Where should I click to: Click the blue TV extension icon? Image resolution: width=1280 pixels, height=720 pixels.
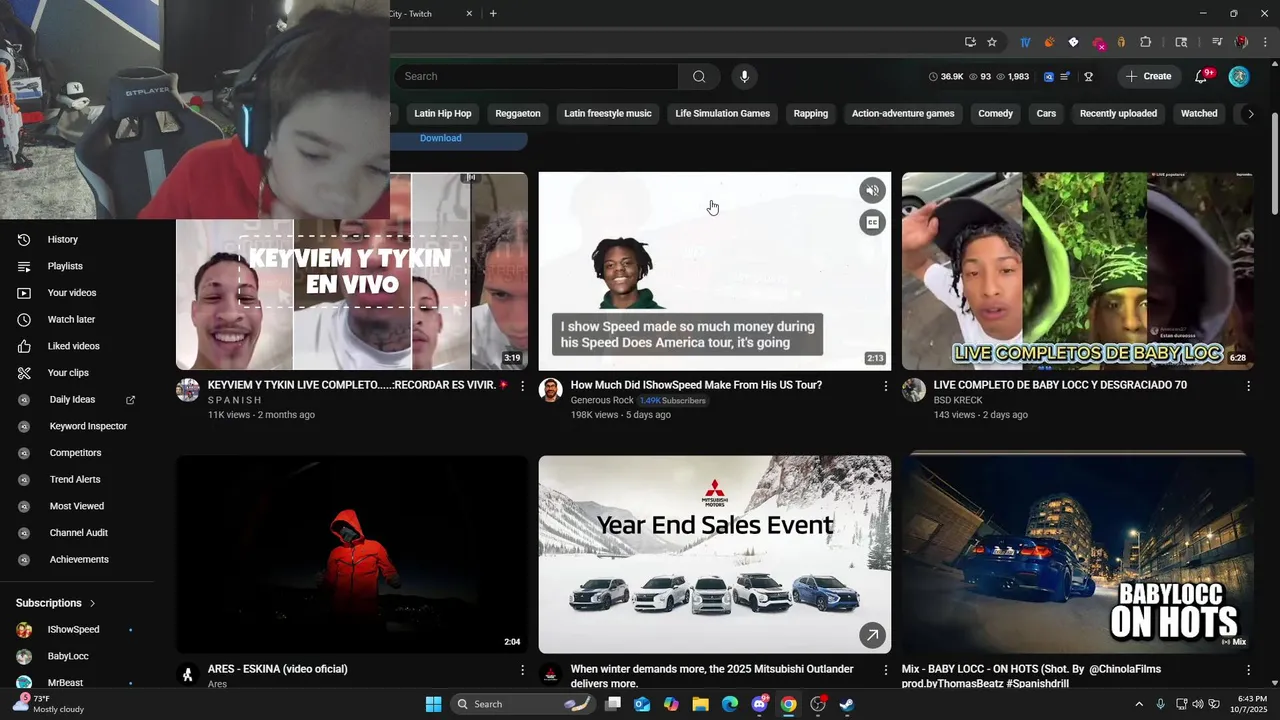click(x=1025, y=42)
